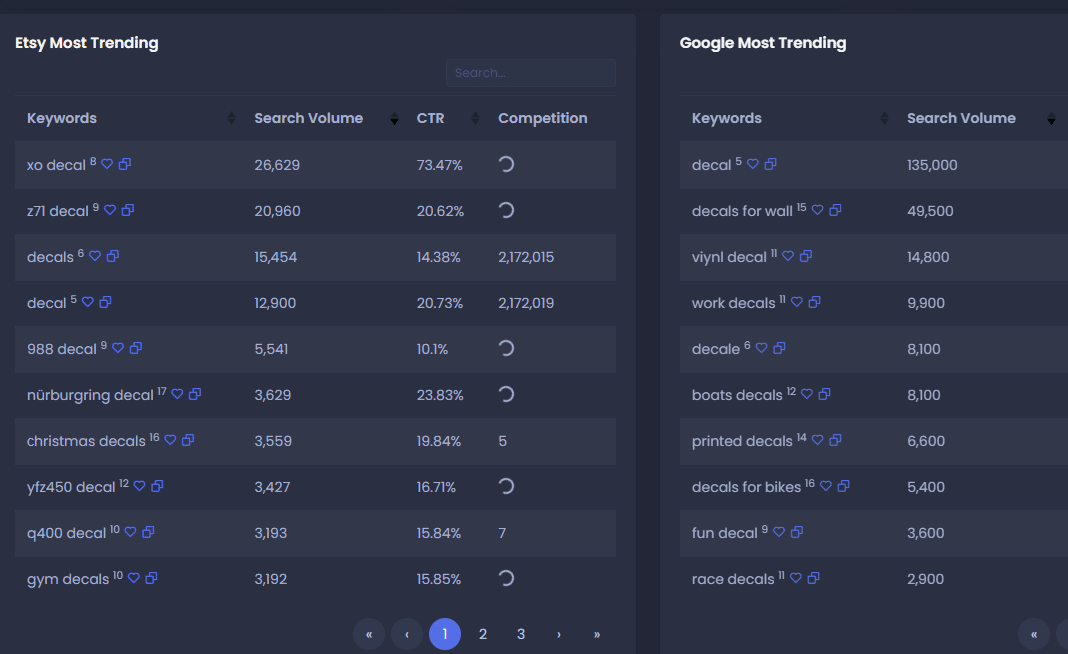
Task: Jump to last page of Etsy results
Action: click(x=597, y=634)
